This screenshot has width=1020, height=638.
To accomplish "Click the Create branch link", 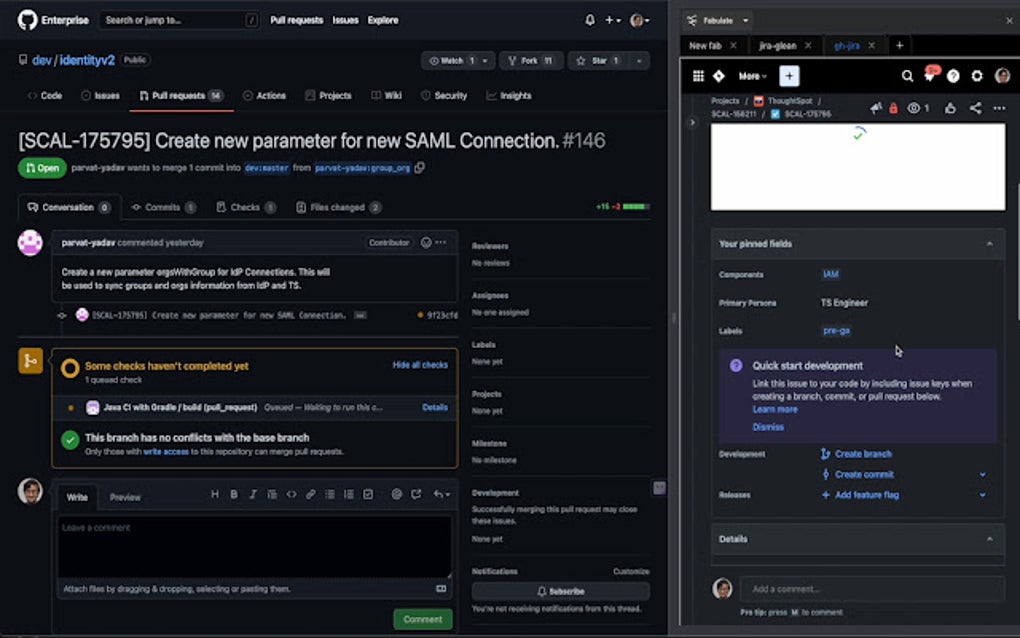I will click(862, 453).
